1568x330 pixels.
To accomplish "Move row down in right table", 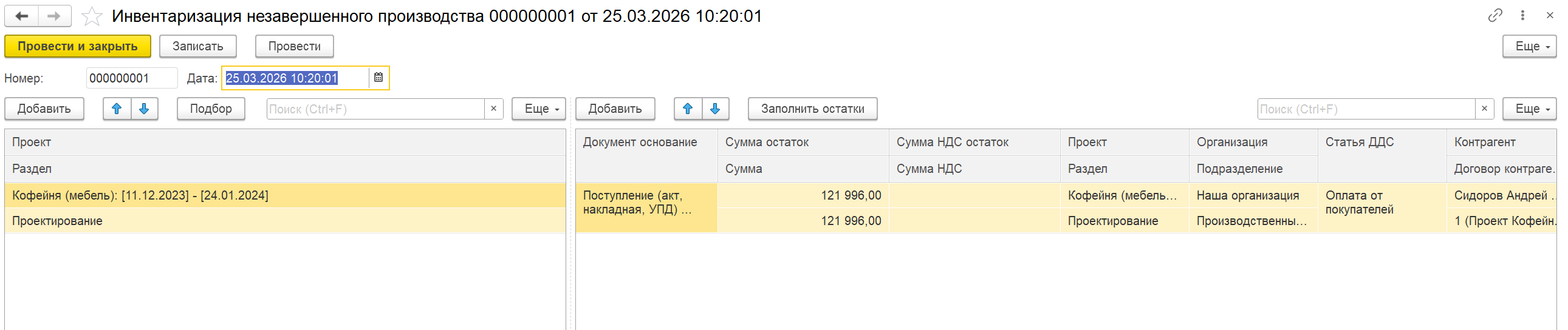I will [x=715, y=109].
